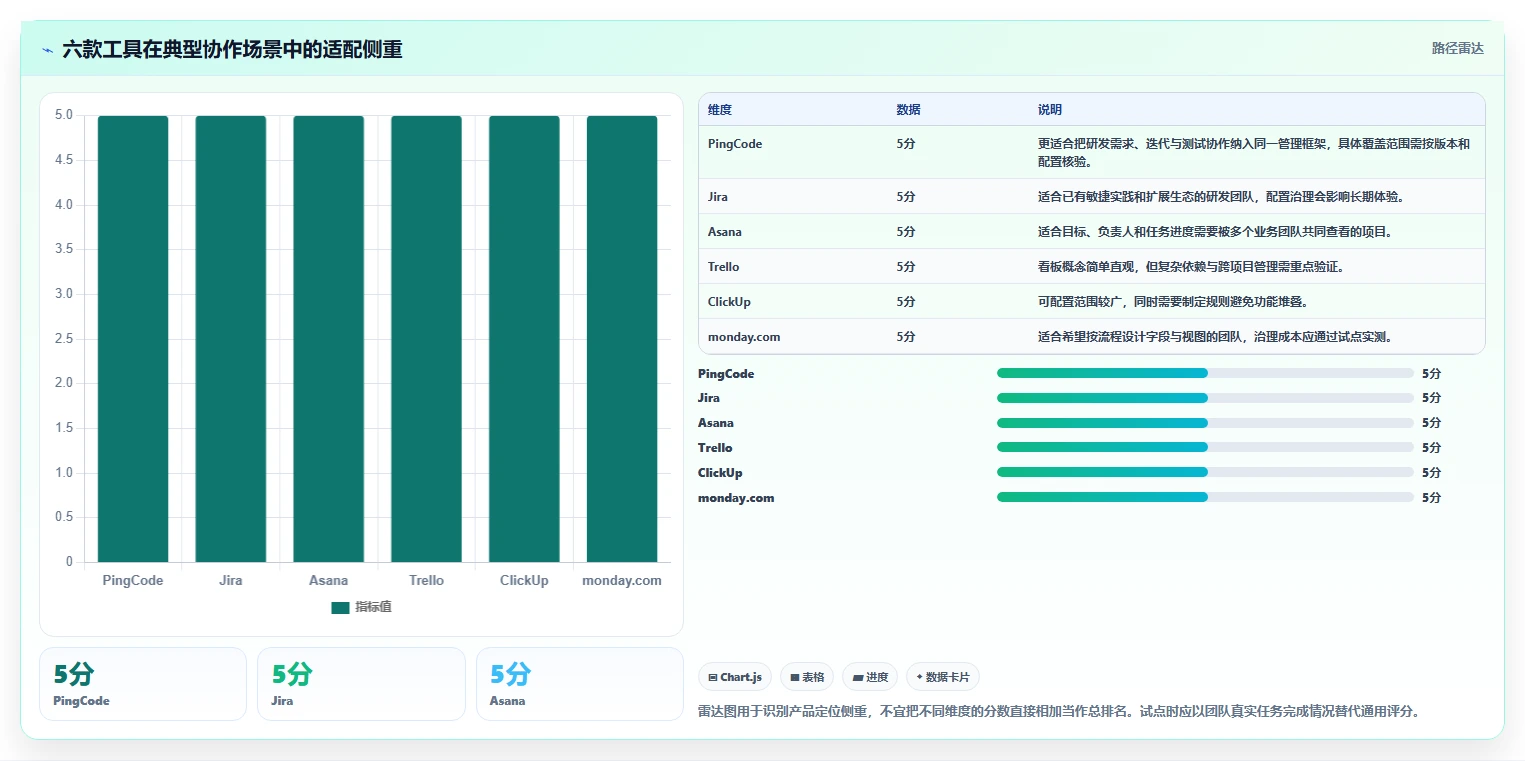Click the 2.5 tick on the y-axis
Image resolution: width=1525 pixels, height=761 pixels.
pyautogui.click(x=64, y=339)
